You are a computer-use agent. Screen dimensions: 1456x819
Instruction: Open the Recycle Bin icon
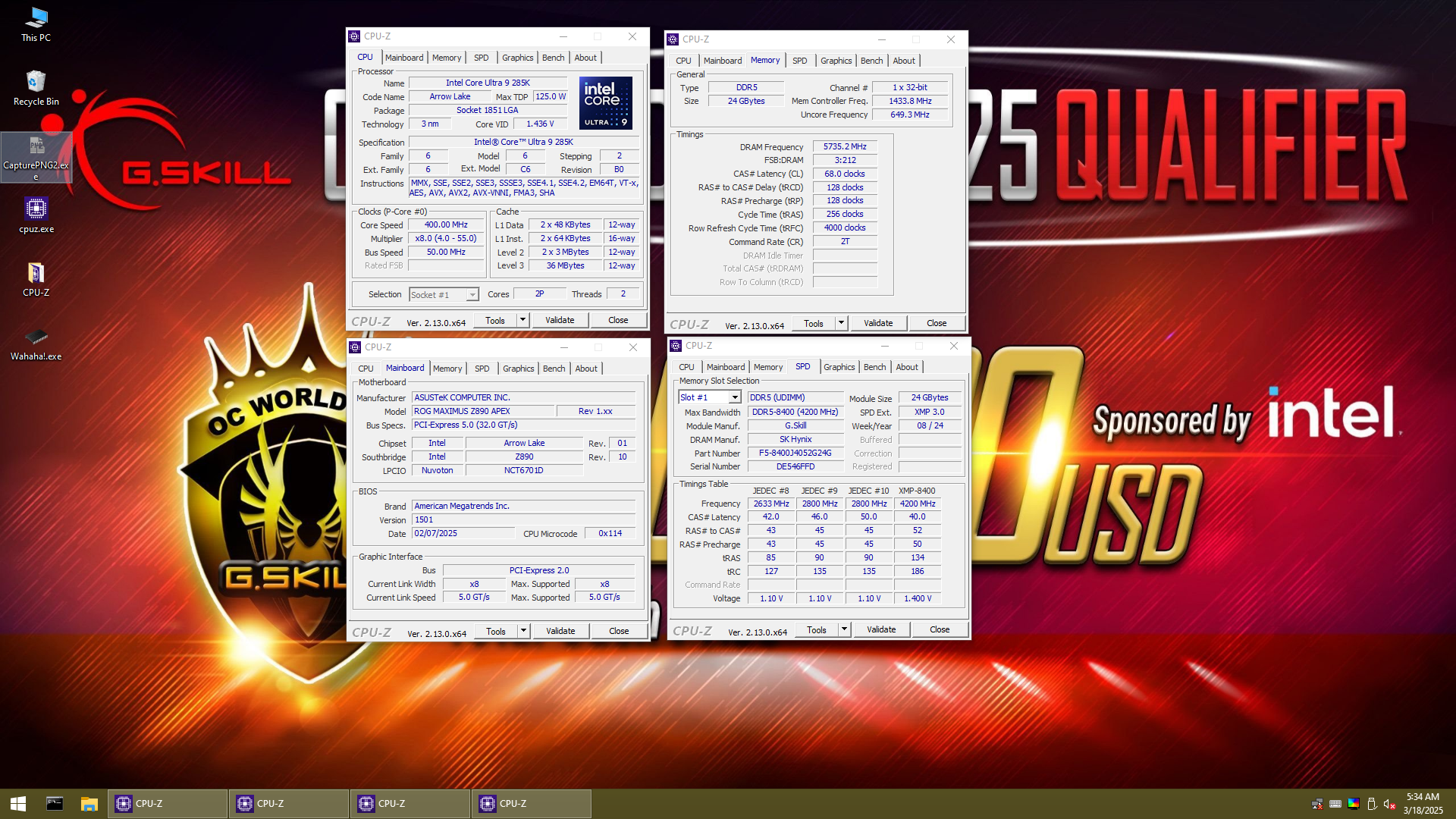coord(36,87)
